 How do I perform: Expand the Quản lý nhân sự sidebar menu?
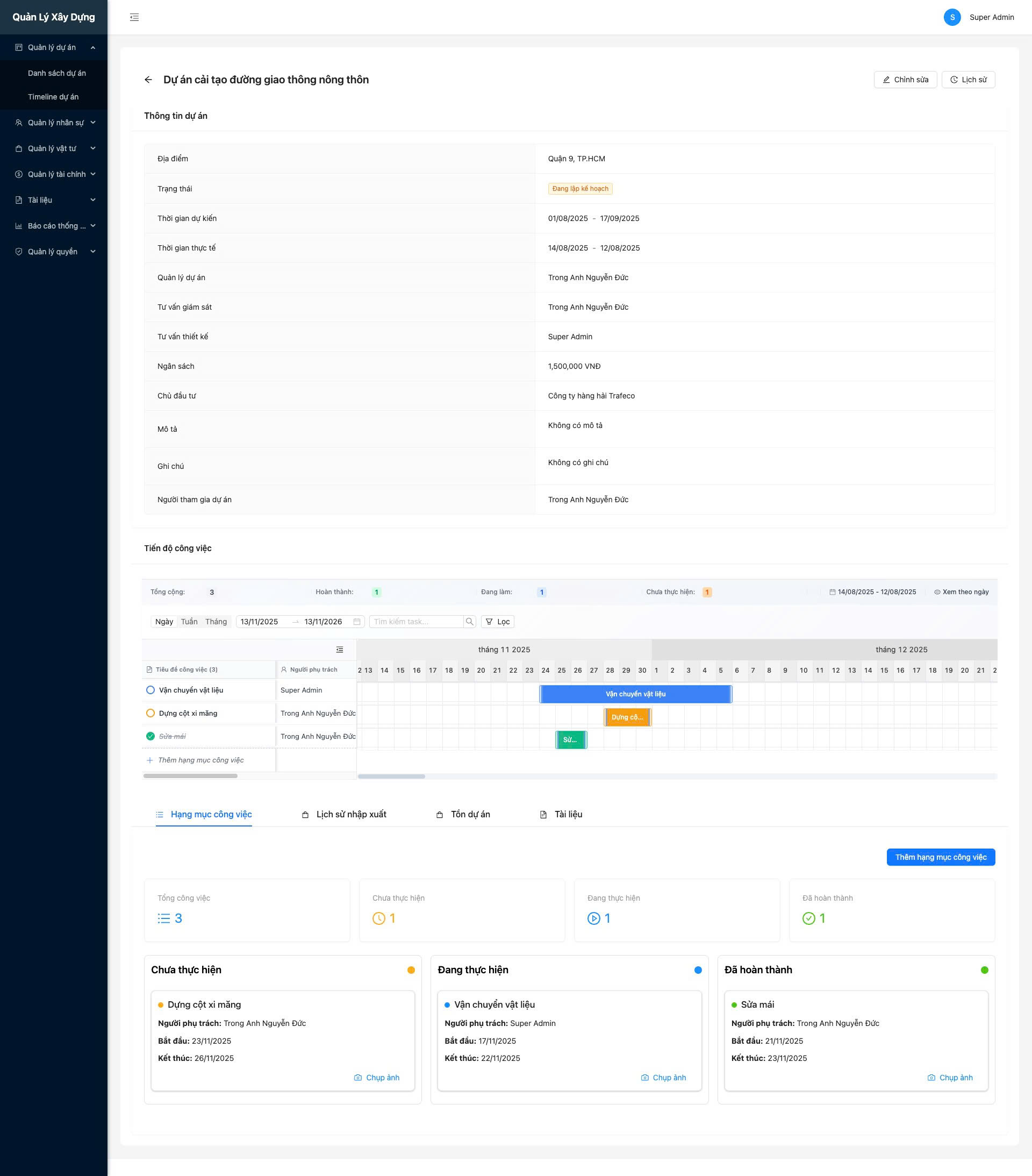coord(55,123)
